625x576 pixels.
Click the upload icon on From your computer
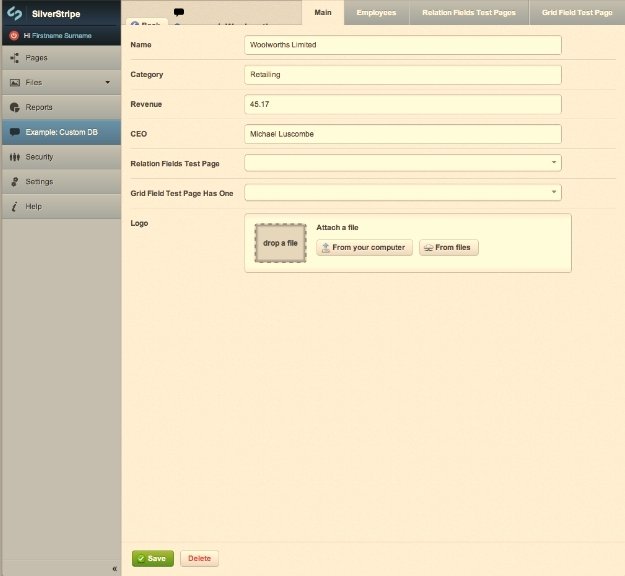click(x=326, y=248)
